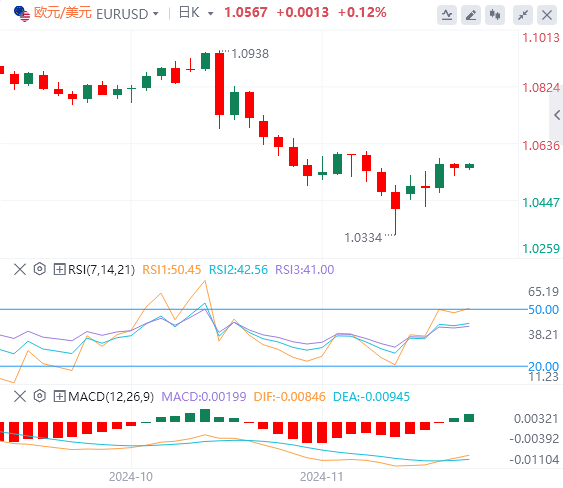Open RSI indicator settings hexagon icon
The image size is (563, 488).
pyautogui.click(x=40, y=269)
